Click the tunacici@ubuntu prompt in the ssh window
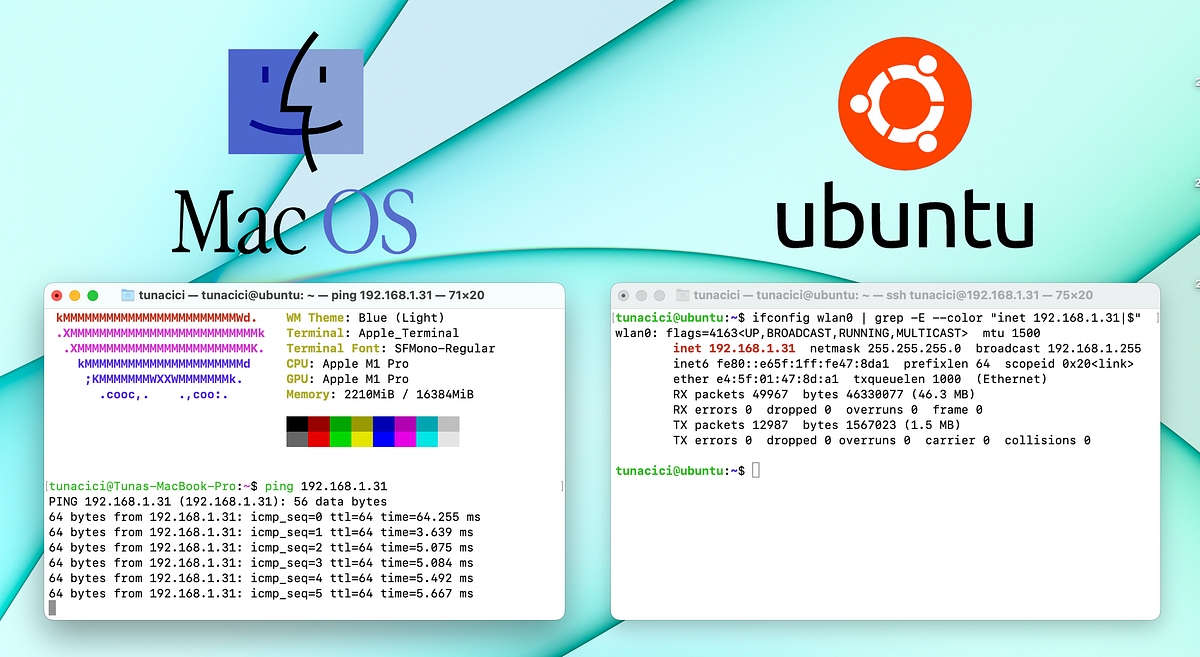Viewport: 1200px width, 657px height. tap(668, 470)
